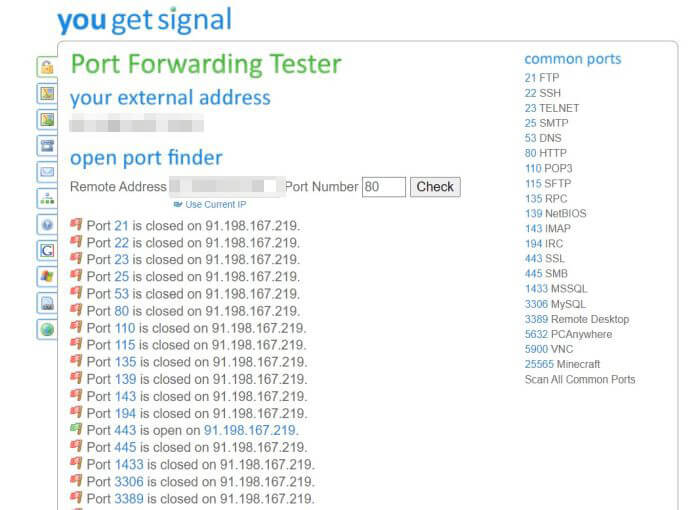This screenshot has width=696, height=510.
Task: Open the padlock port forwarding tester tab
Action: point(47,67)
